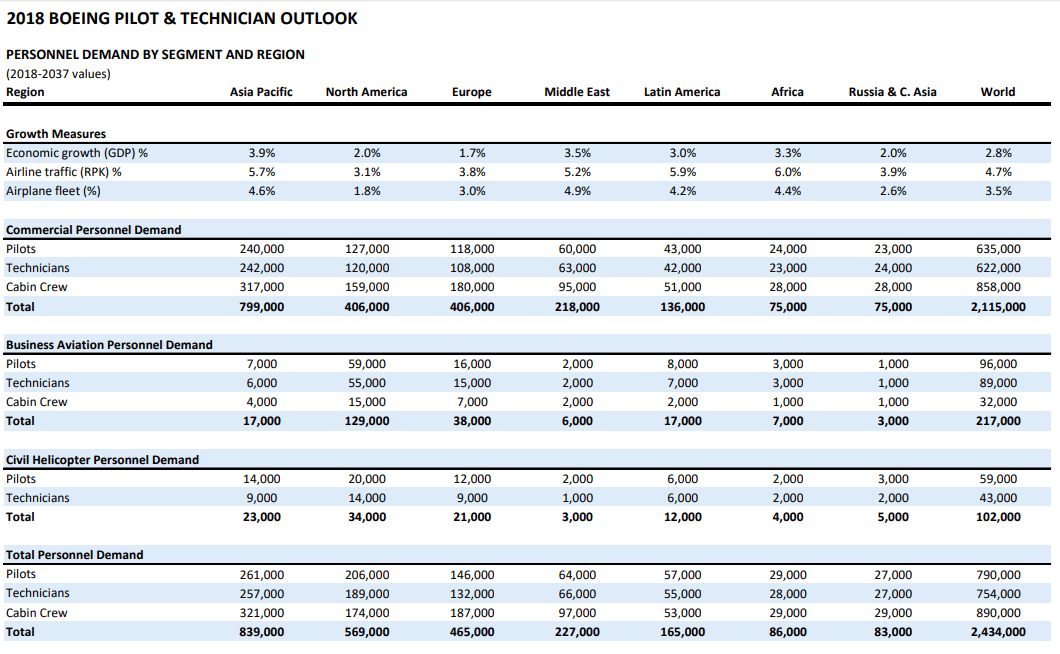Click the 'Business Aviation Personnel Demand' heading

click(x=110, y=345)
